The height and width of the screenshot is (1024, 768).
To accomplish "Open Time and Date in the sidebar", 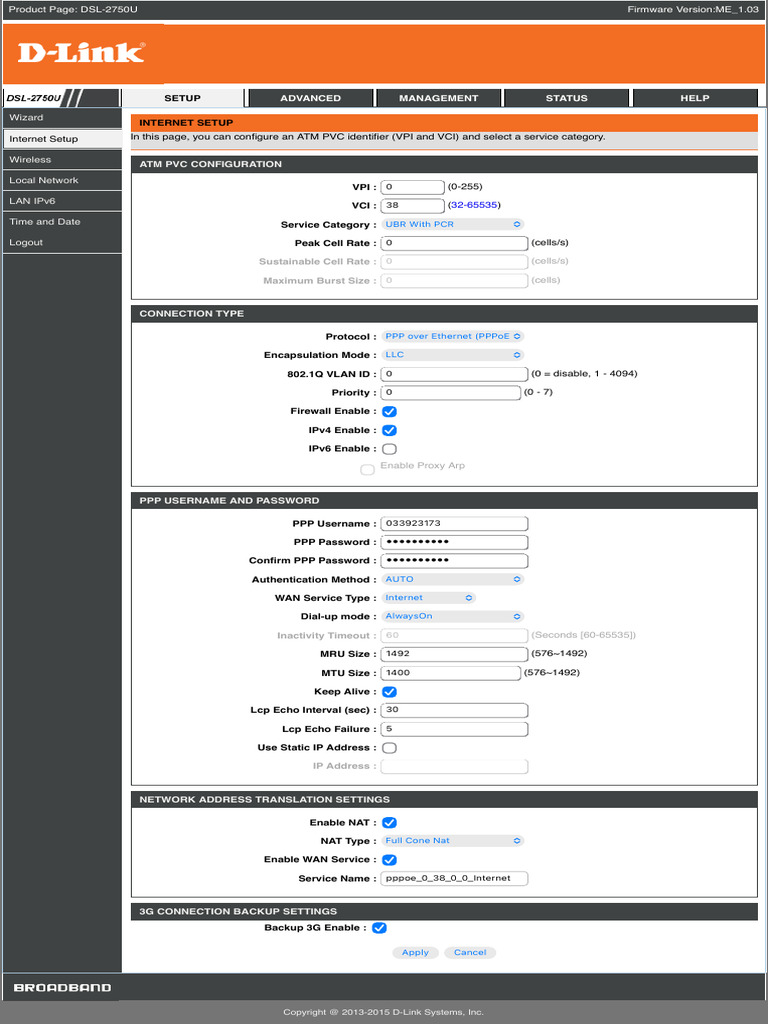I will [x=62, y=222].
